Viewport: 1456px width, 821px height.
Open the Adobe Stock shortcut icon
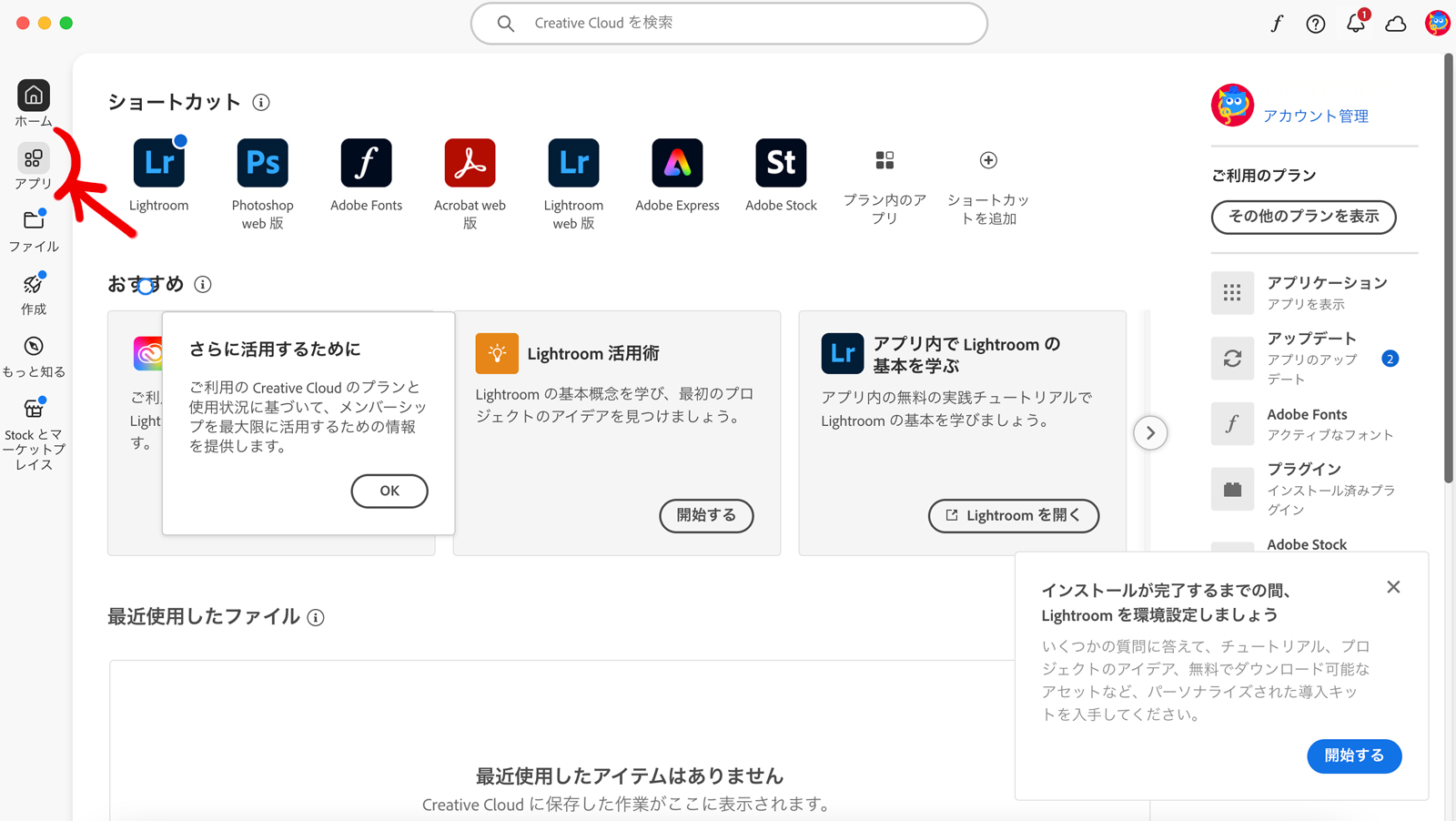click(781, 163)
